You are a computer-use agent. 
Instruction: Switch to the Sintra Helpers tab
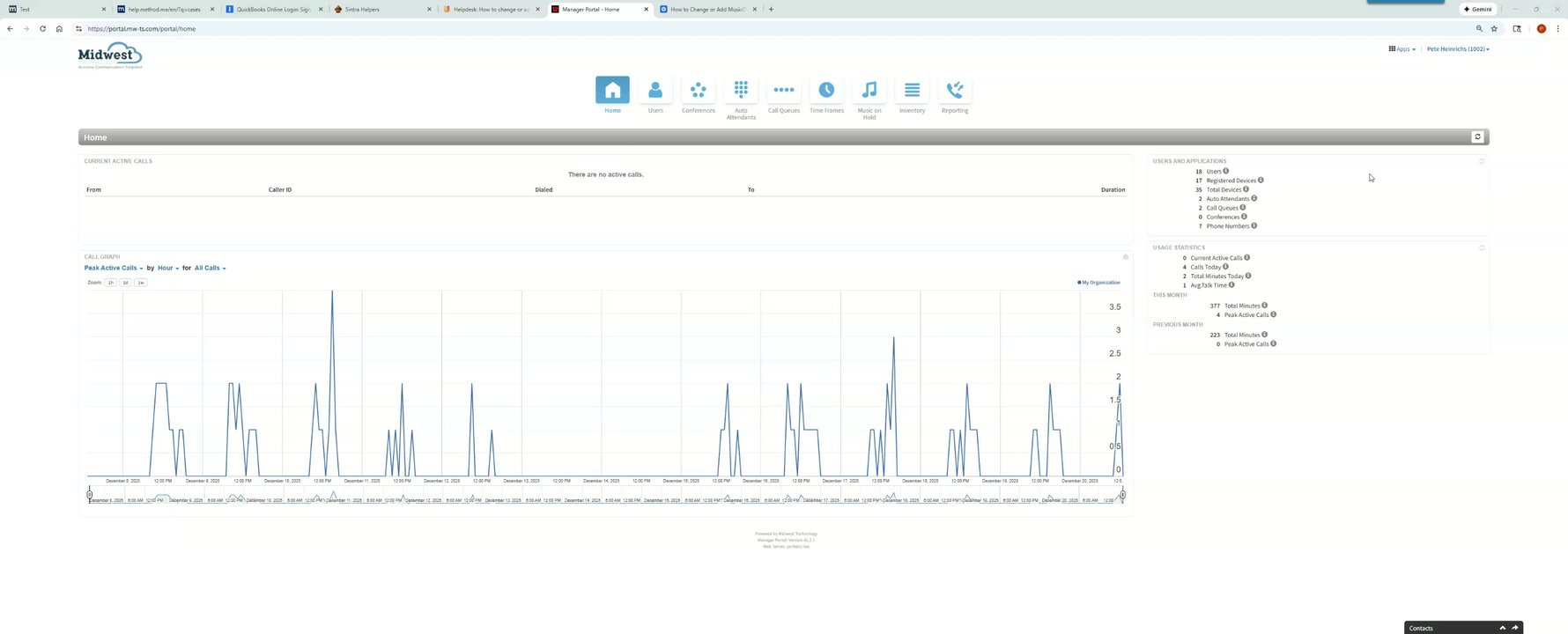pos(382,10)
